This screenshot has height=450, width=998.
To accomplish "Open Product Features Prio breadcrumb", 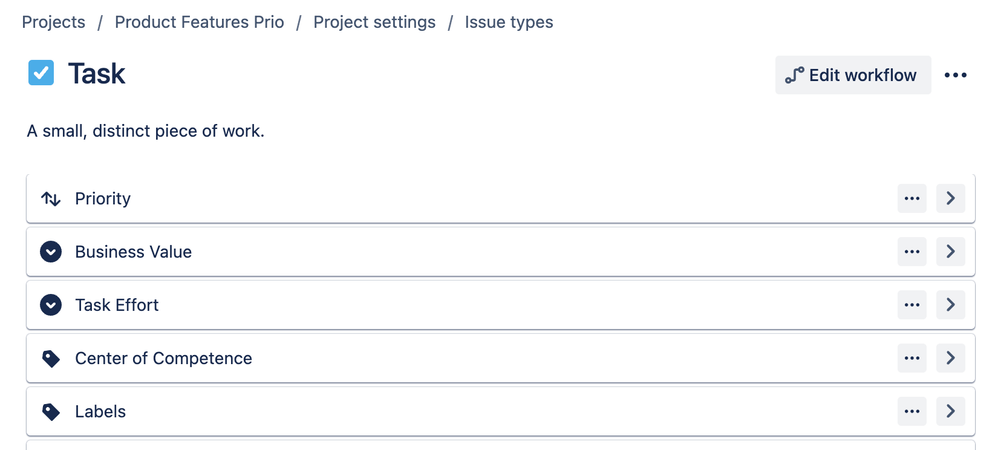I will [x=199, y=22].
